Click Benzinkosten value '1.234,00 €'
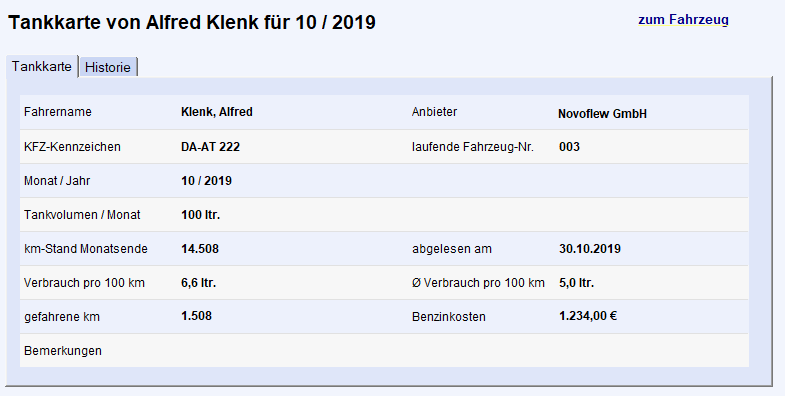This screenshot has width=785, height=396. coord(588,316)
